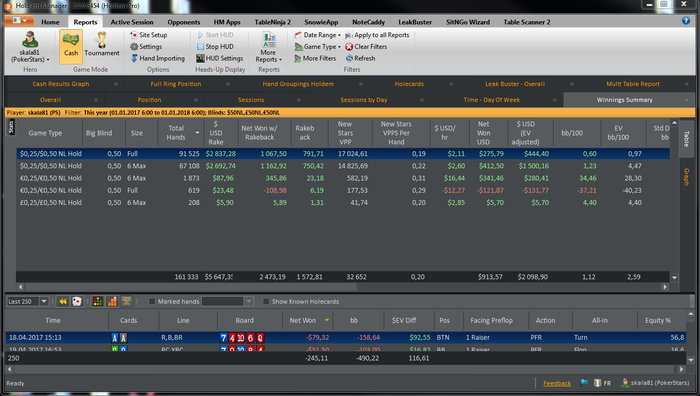This screenshot has height=396, width=700.
Task: Open the Last 250 hands dropdown
Action: coord(44,301)
